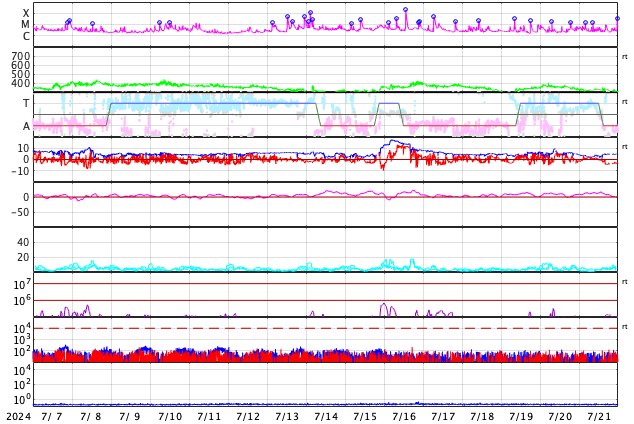Select the 7/ 9 date label
Image resolution: width=634 pixels, height=424 pixels.
130,416
